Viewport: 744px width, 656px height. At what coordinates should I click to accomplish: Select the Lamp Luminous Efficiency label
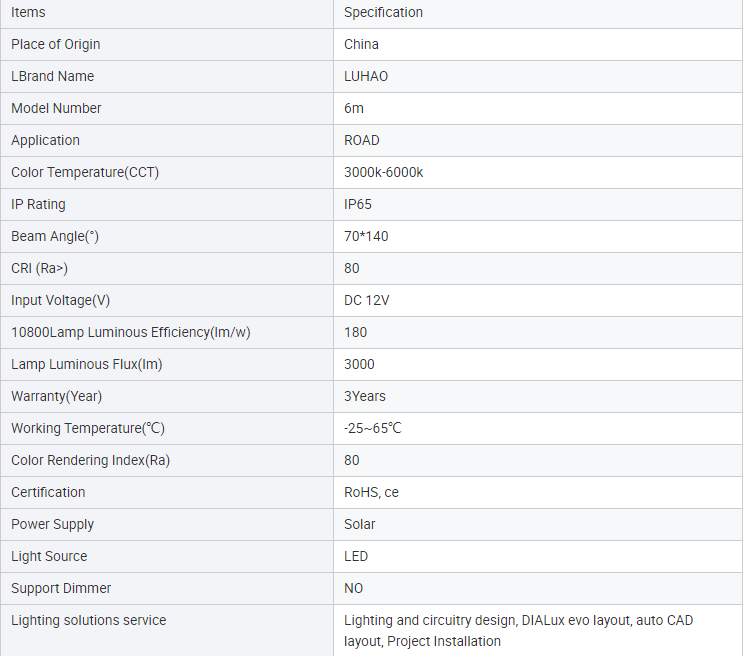pyautogui.click(x=130, y=333)
